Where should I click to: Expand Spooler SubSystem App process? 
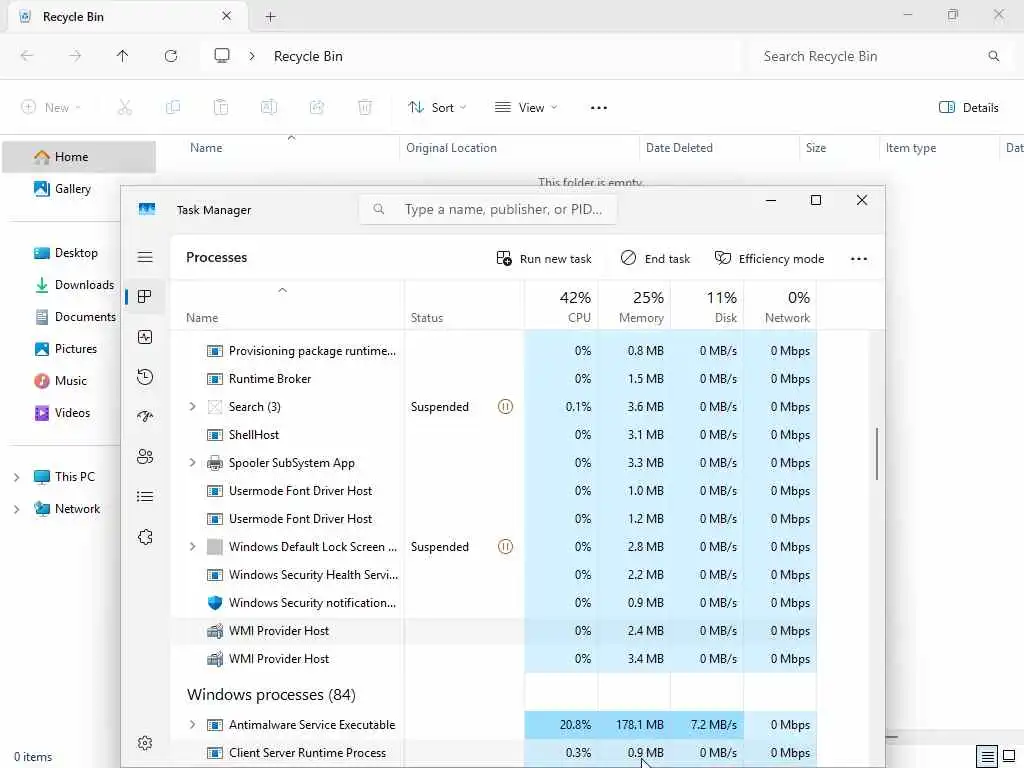click(192, 462)
